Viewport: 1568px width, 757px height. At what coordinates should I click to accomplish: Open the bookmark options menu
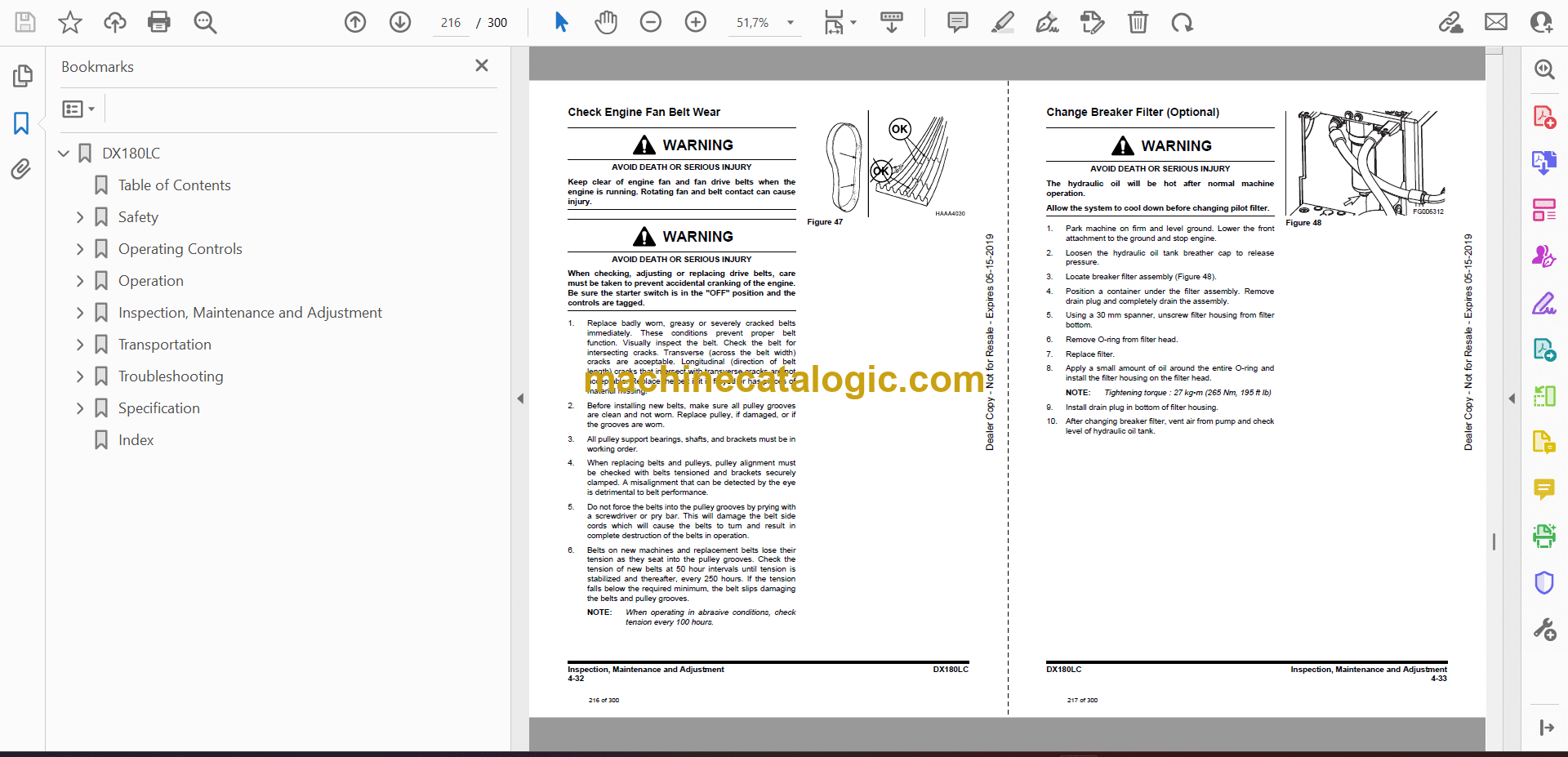click(78, 109)
